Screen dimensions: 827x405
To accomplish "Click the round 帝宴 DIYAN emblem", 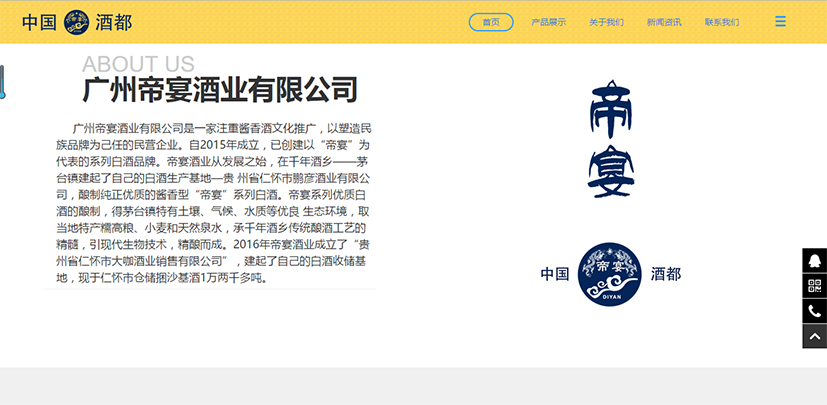I will 610,274.
